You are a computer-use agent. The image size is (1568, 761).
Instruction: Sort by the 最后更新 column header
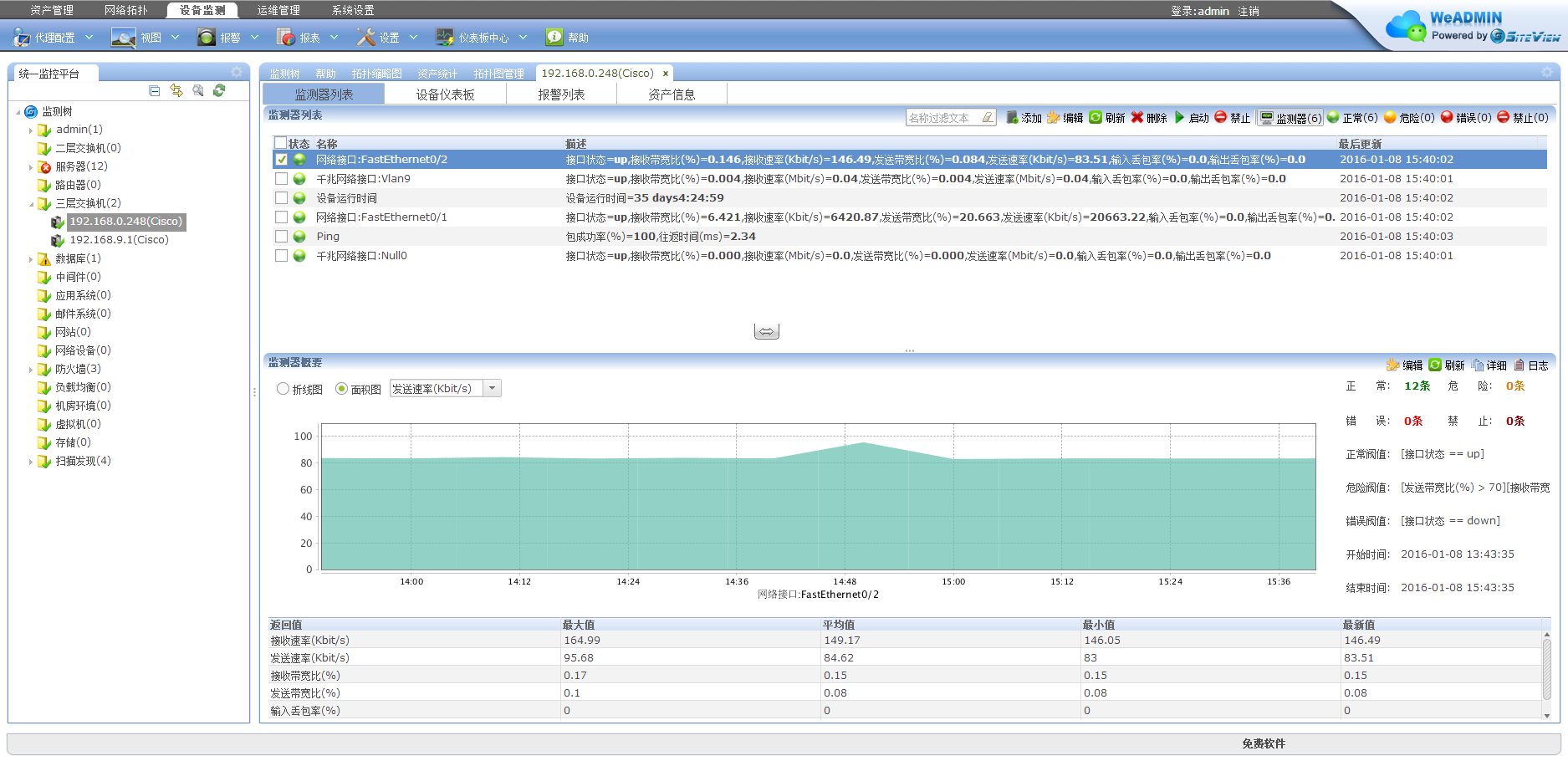[x=1360, y=144]
